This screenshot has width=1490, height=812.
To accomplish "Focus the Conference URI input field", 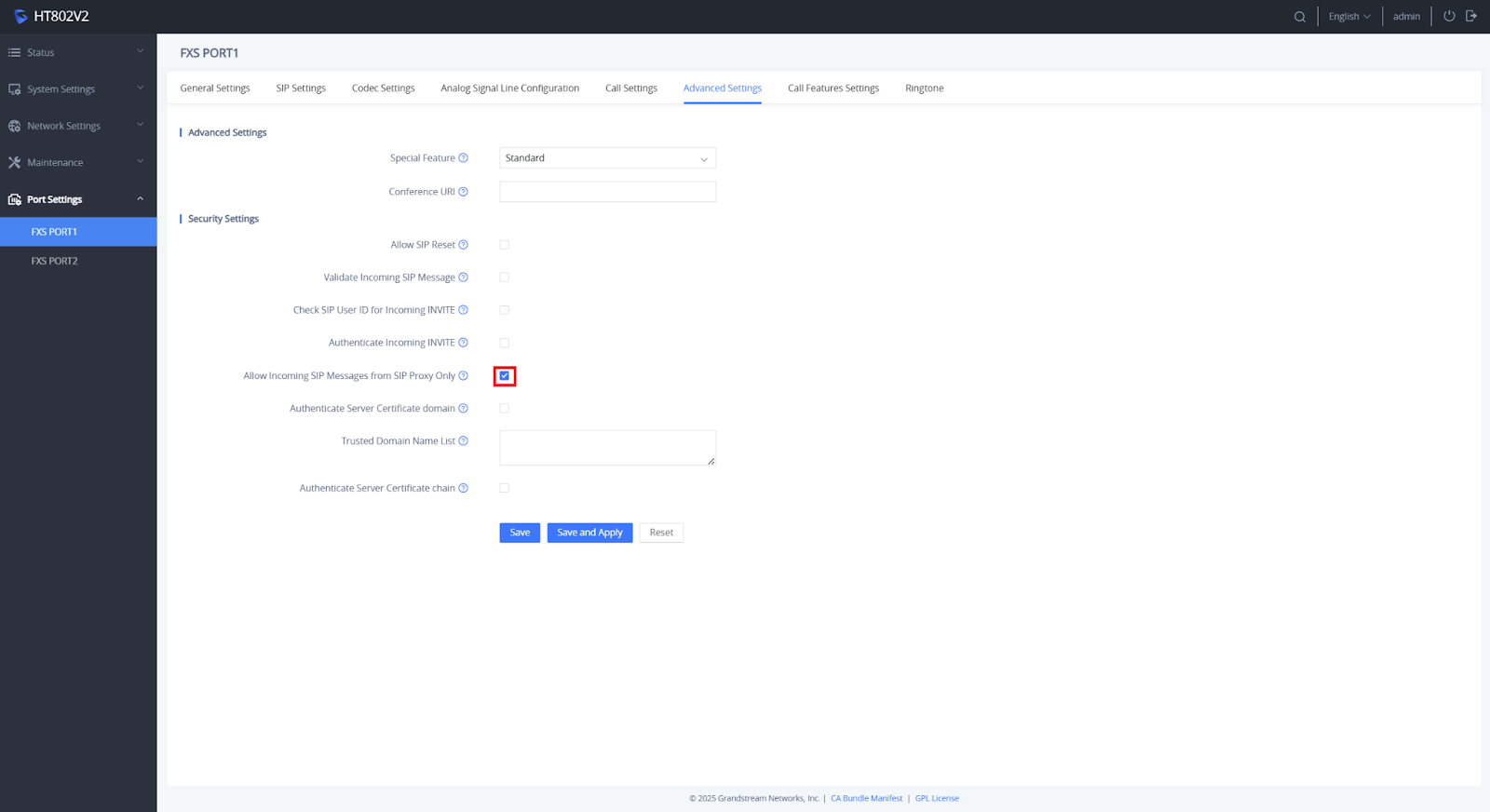I will tap(607, 192).
